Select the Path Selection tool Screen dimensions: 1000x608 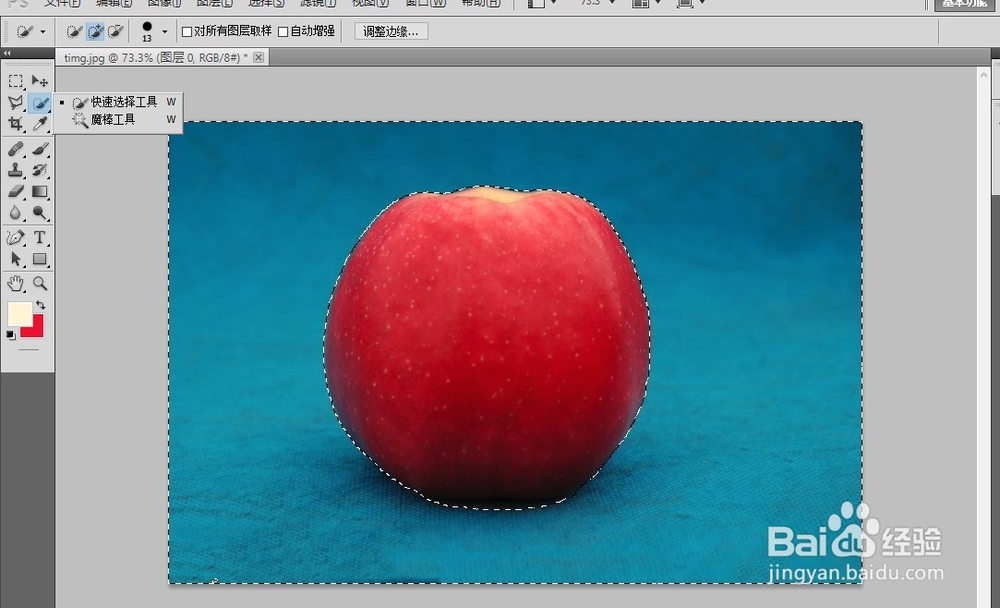[15, 258]
